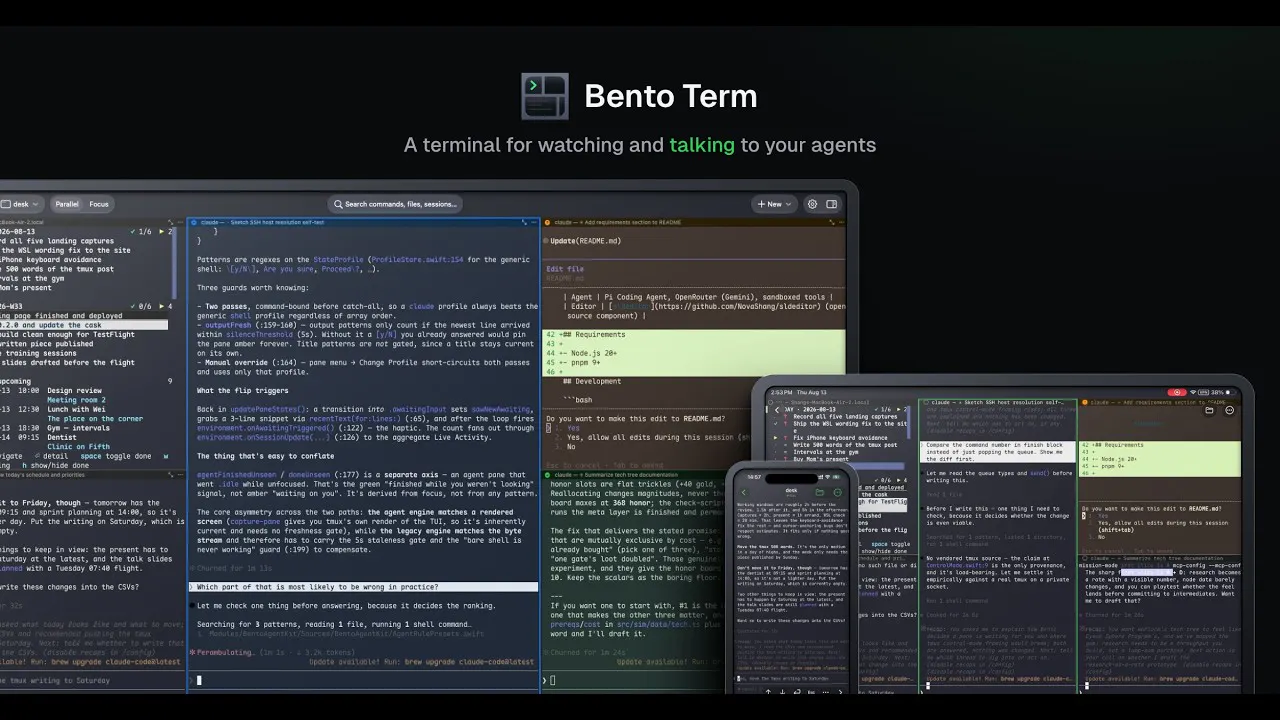Click the "Clinic on Fifth" location line

click(x=81, y=447)
